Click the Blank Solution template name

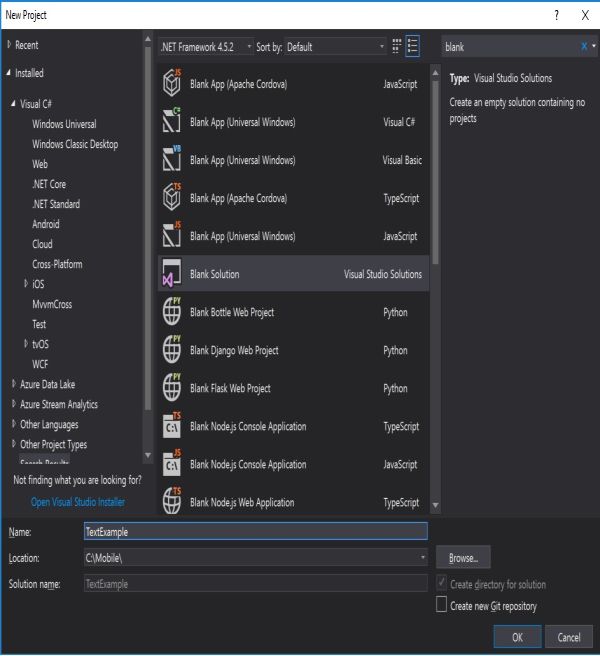tap(215, 274)
